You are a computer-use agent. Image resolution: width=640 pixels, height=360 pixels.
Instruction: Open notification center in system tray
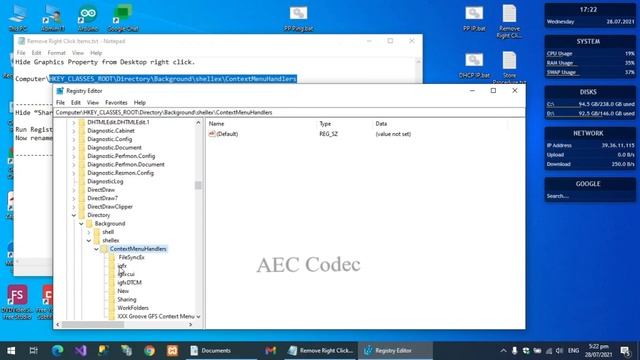626,351
